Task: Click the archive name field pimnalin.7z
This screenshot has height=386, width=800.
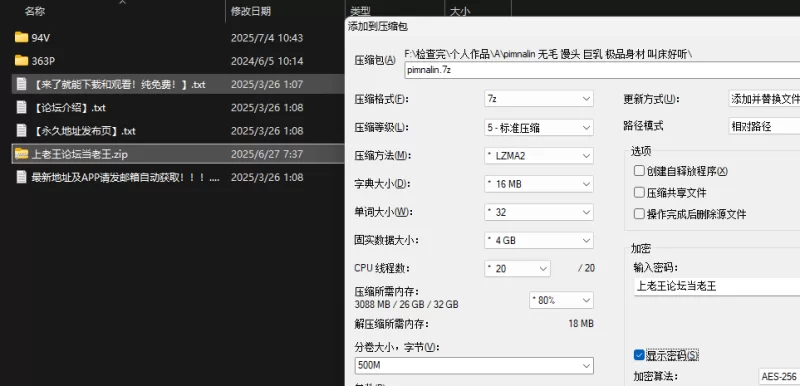Action: 602,70
